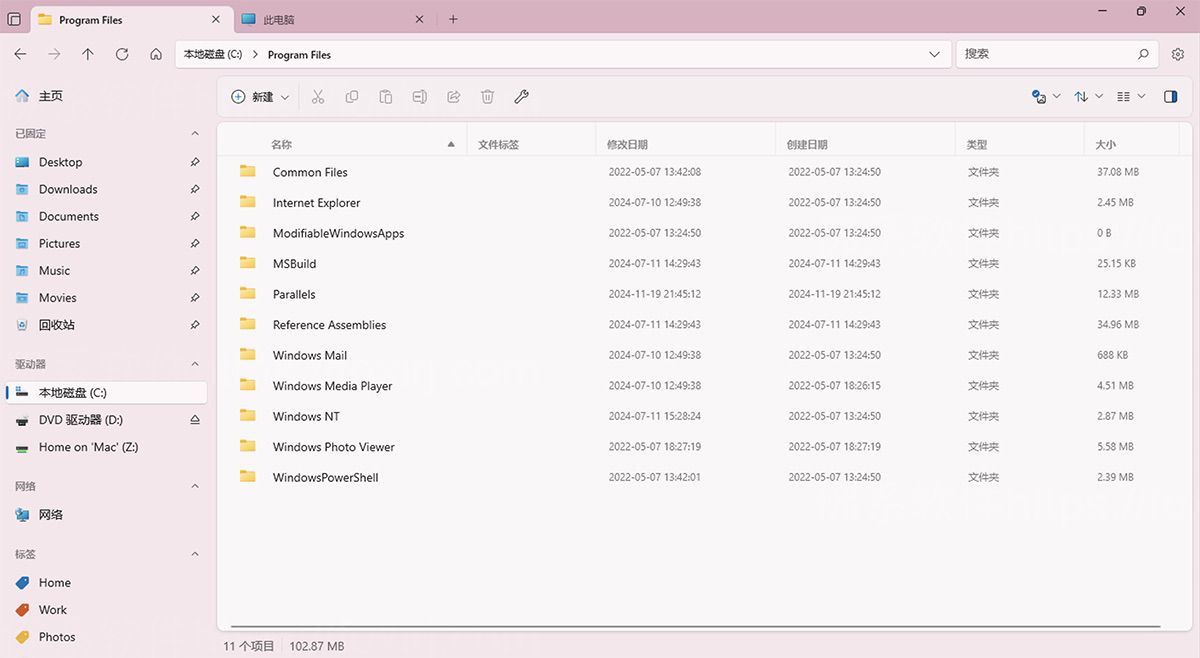The height and width of the screenshot is (658, 1200).
Task: Navigate up one level using the up arrow
Action: point(88,54)
